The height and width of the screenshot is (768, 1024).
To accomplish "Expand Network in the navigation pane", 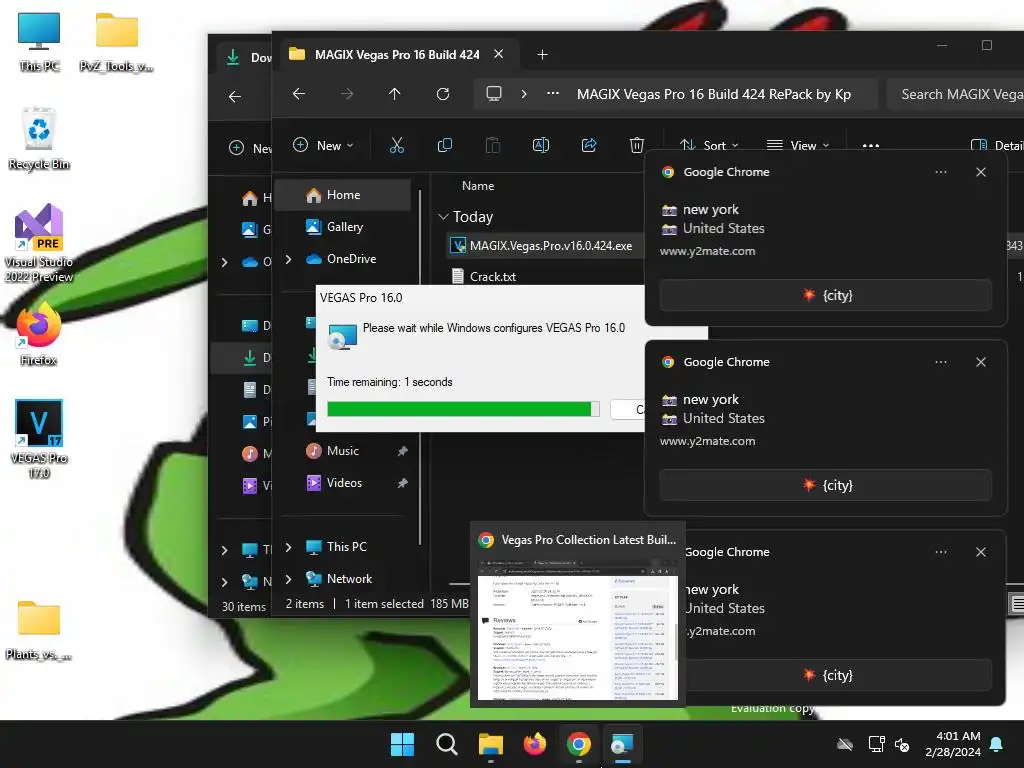I will [289, 579].
